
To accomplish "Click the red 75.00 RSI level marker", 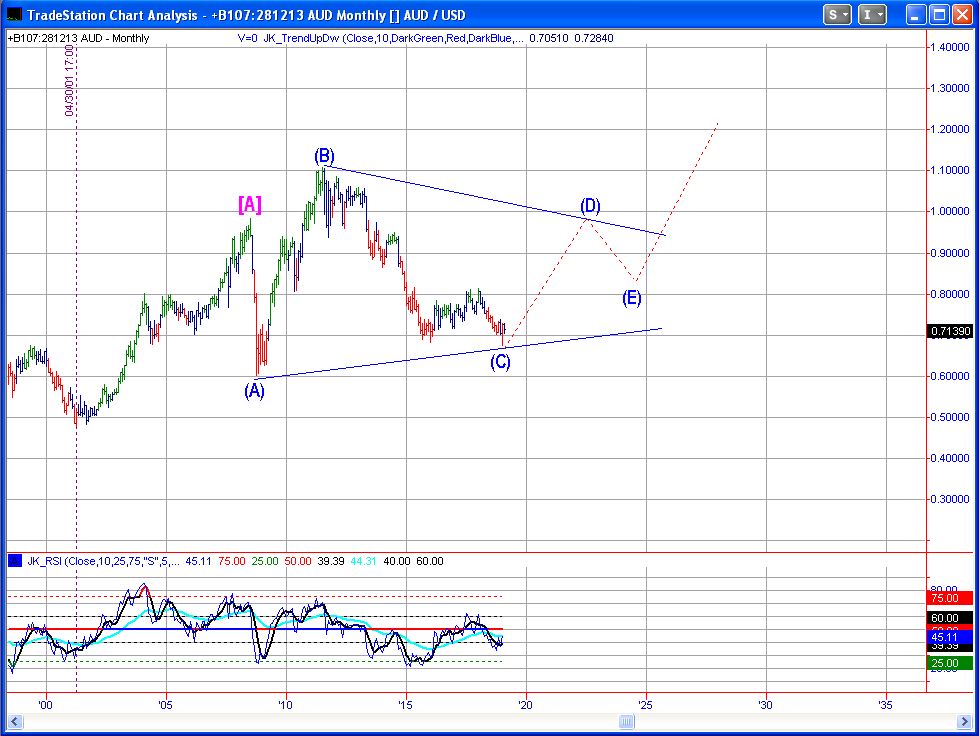I will [950, 599].
